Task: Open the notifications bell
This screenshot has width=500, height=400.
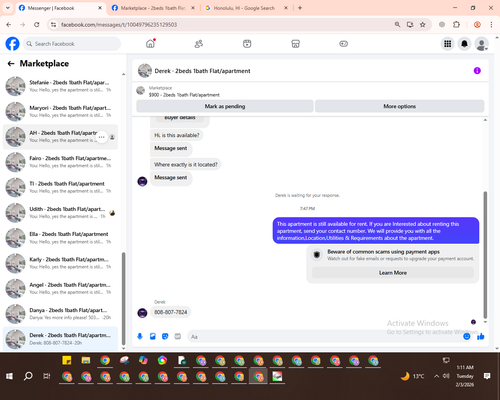Action: (464, 44)
